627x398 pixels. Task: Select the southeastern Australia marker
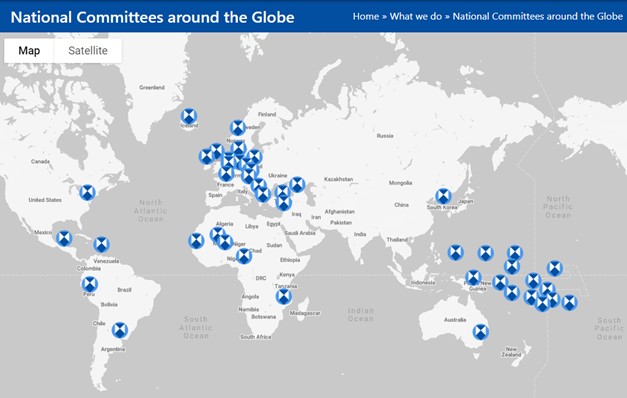point(481,332)
